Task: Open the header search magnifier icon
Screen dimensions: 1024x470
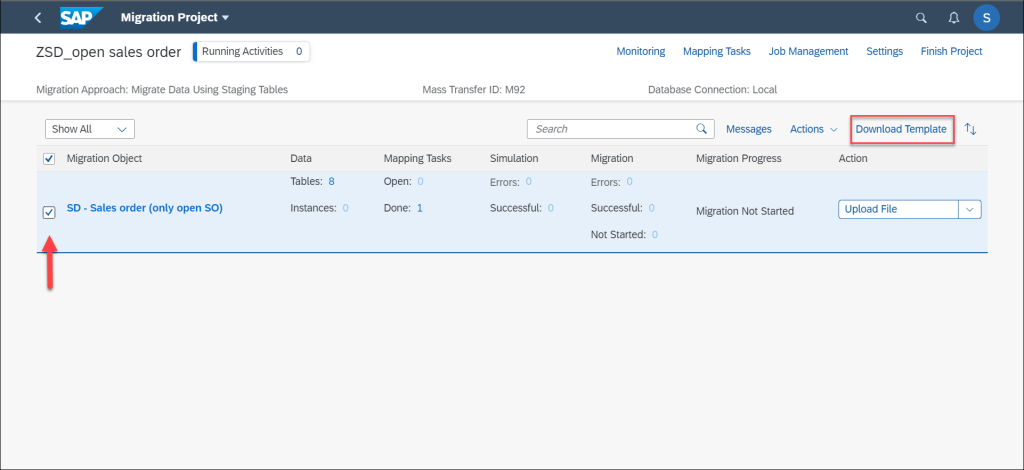Action: pyautogui.click(x=921, y=18)
